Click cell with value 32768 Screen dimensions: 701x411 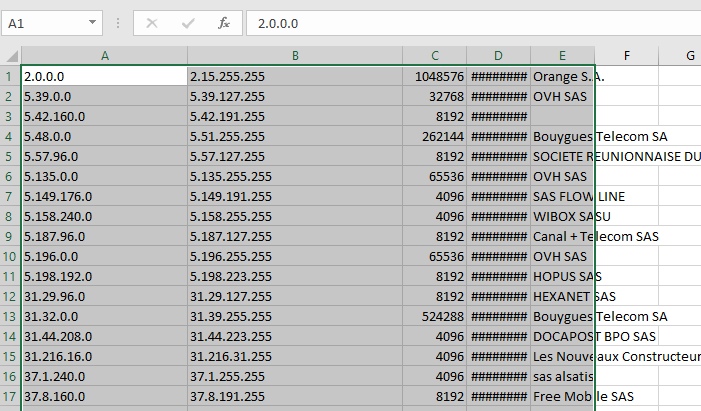[435, 96]
